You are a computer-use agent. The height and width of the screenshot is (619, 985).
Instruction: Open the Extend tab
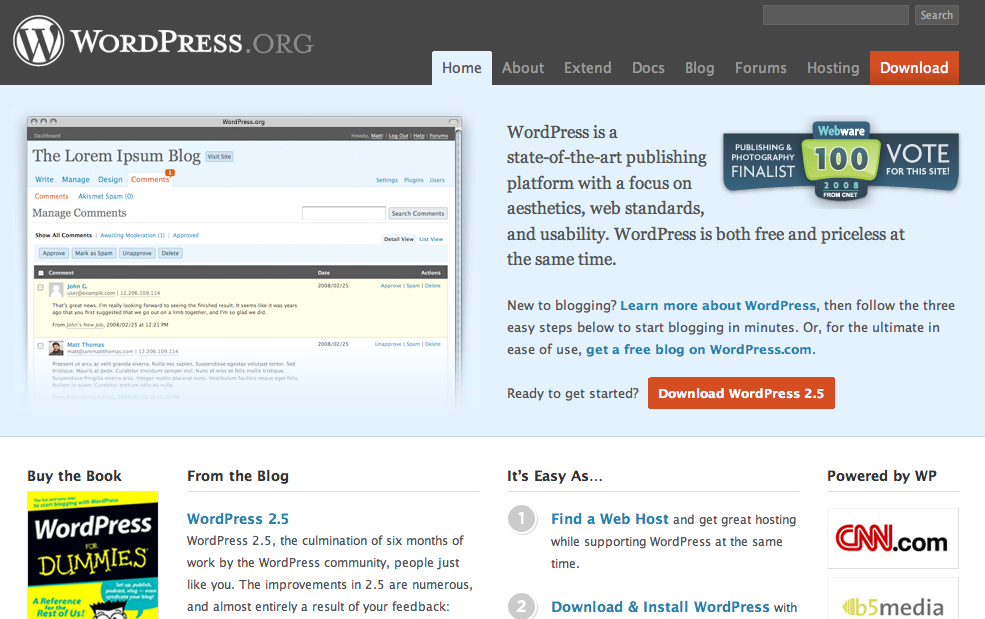point(587,68)
